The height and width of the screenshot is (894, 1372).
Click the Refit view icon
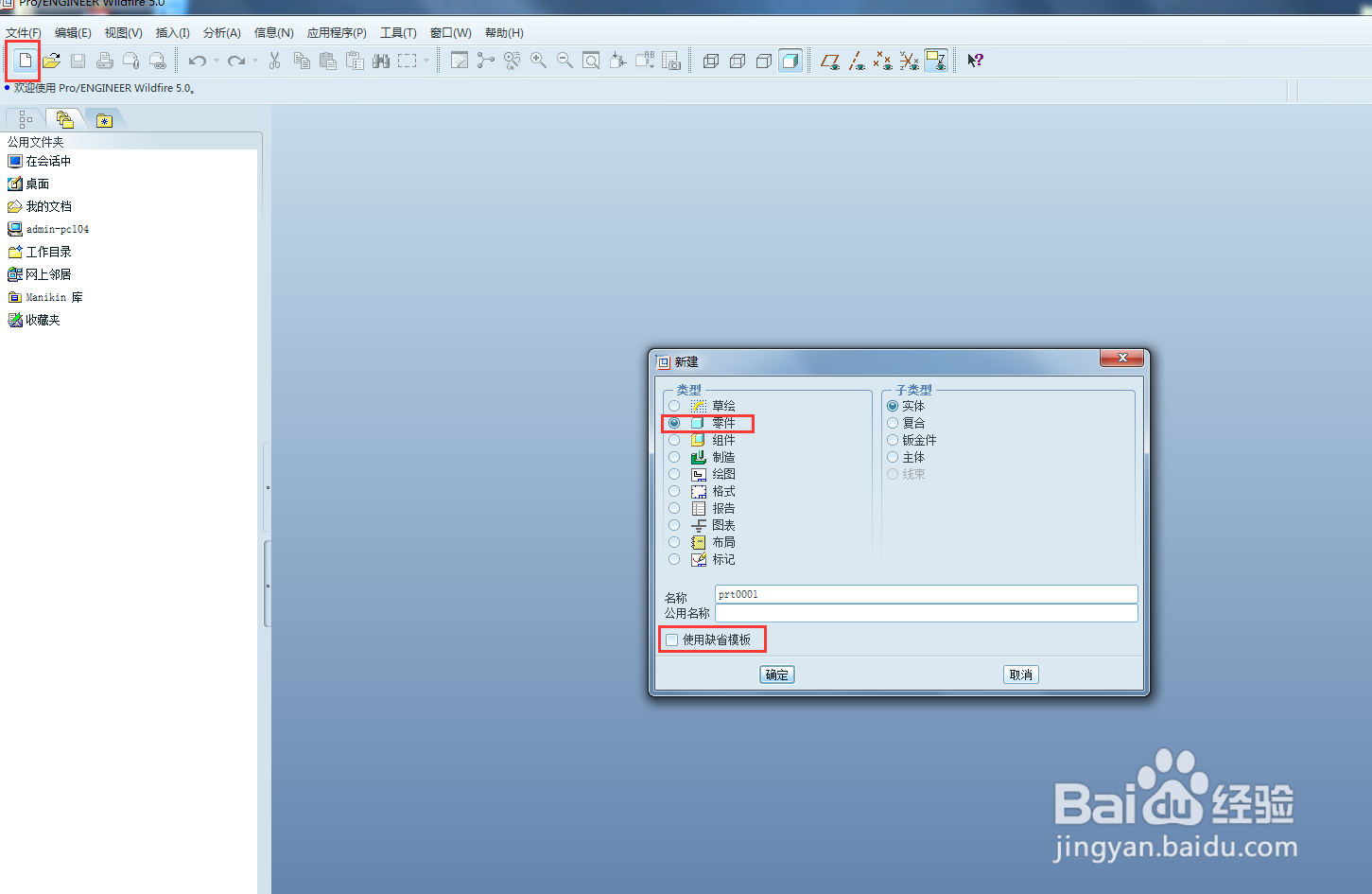point(591,61)
